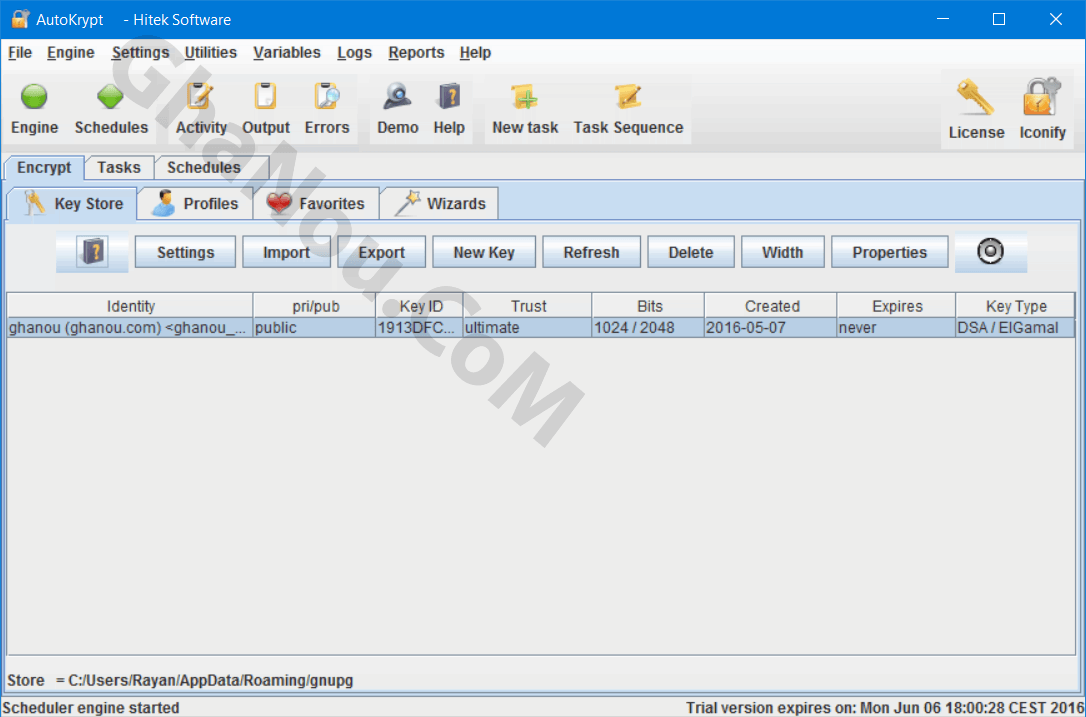Click the 'DSA / ElGamal' key type cell
This screenshot has width=1086, height=717.
click(x=1016, y=328)
